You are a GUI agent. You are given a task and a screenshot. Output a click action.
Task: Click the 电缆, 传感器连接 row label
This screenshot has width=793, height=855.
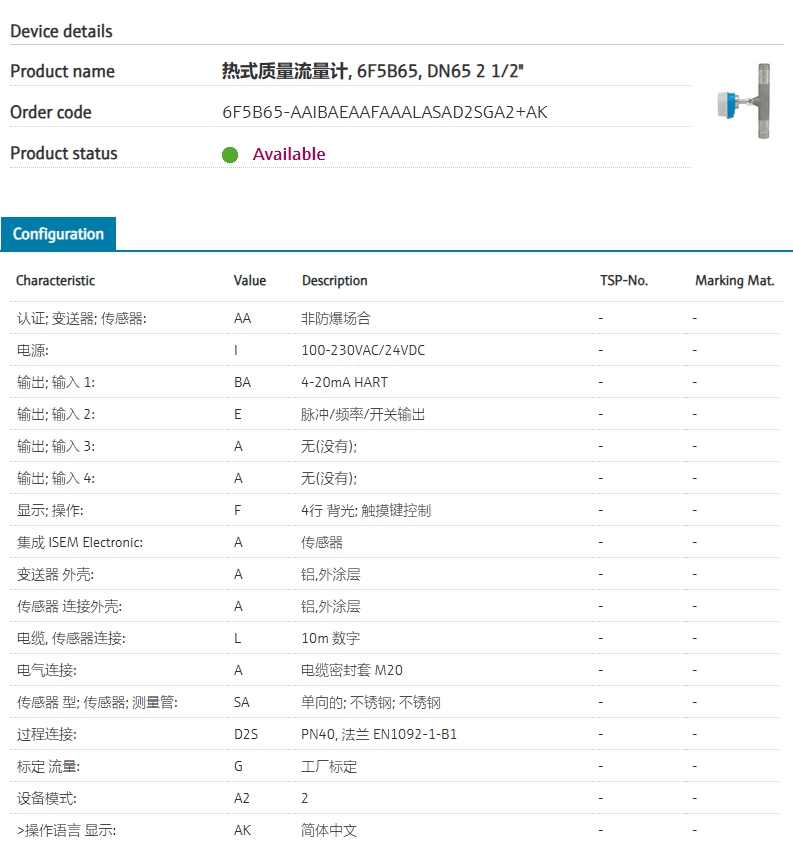71,639
